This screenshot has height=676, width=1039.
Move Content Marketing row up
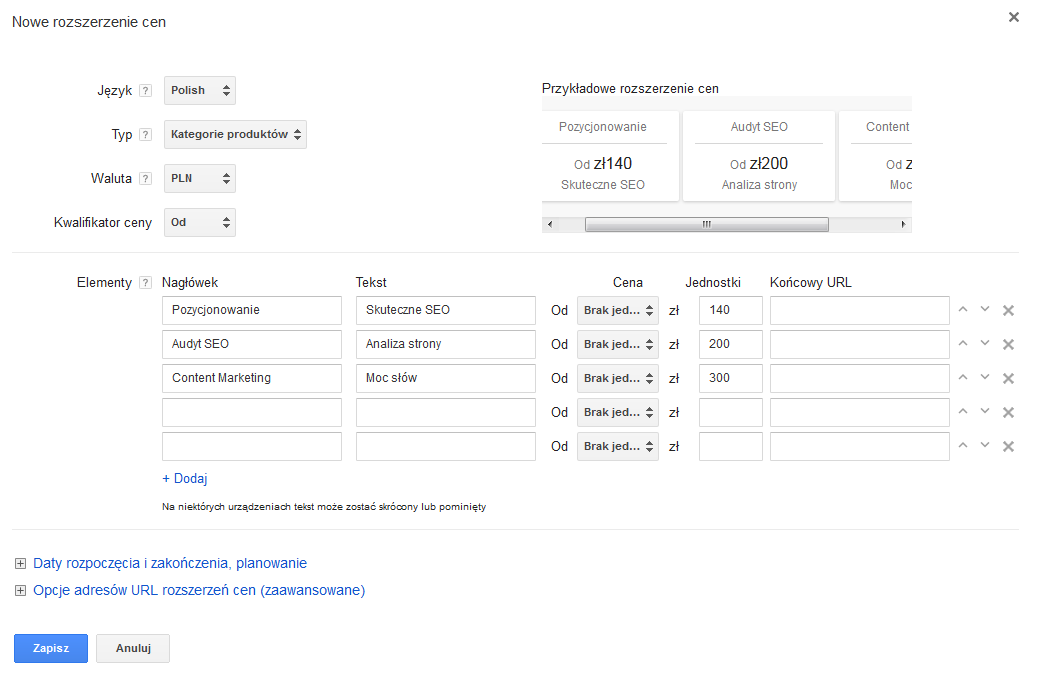(x=963, y=377)
